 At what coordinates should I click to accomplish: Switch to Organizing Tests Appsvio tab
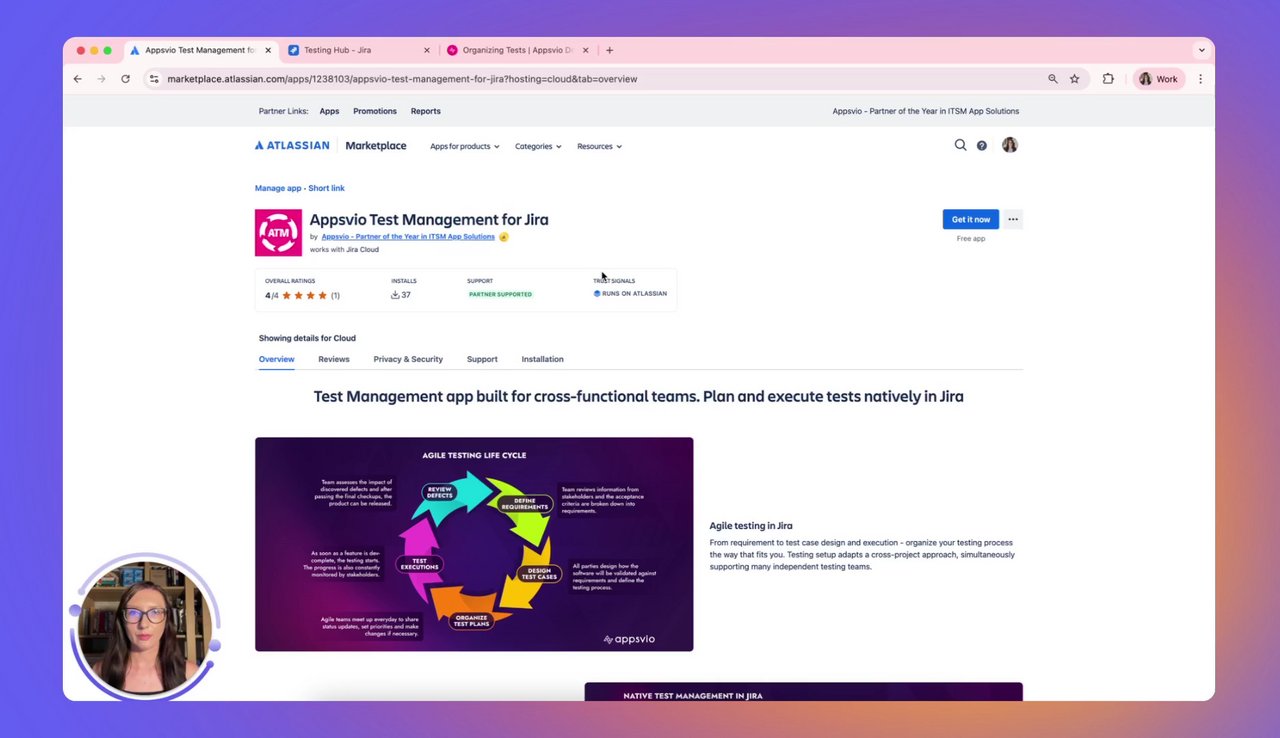[517, 50]
